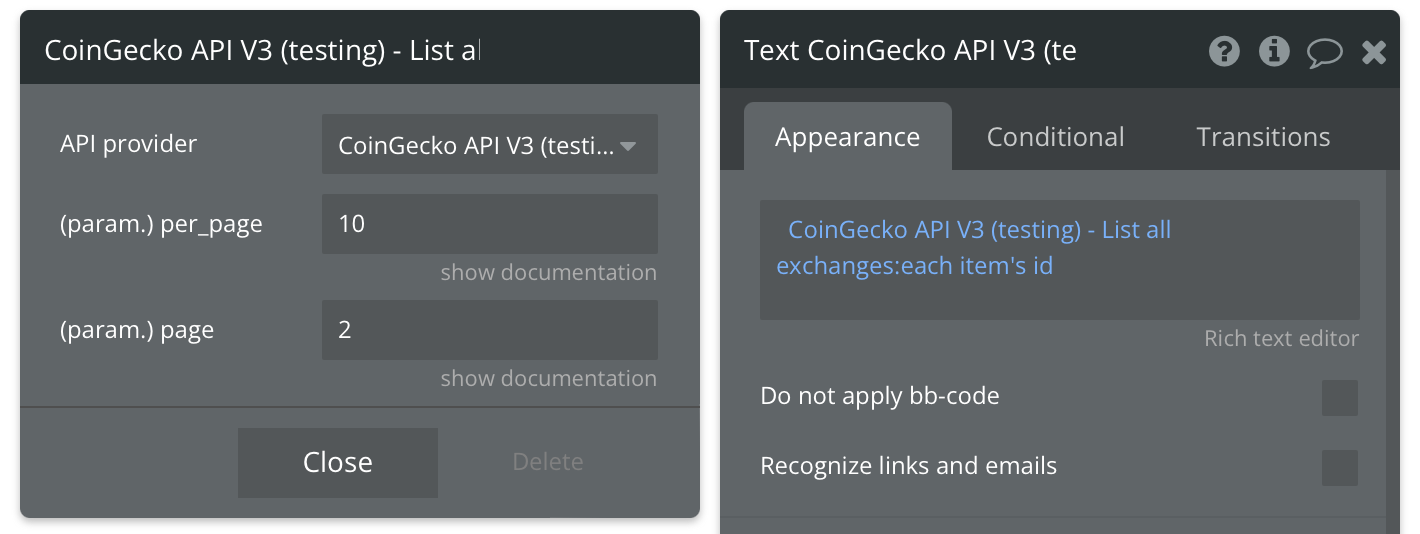The image size is (1420, 534).
Task: Click the blue dynamic expression text
Action: (x=974, y=248)
